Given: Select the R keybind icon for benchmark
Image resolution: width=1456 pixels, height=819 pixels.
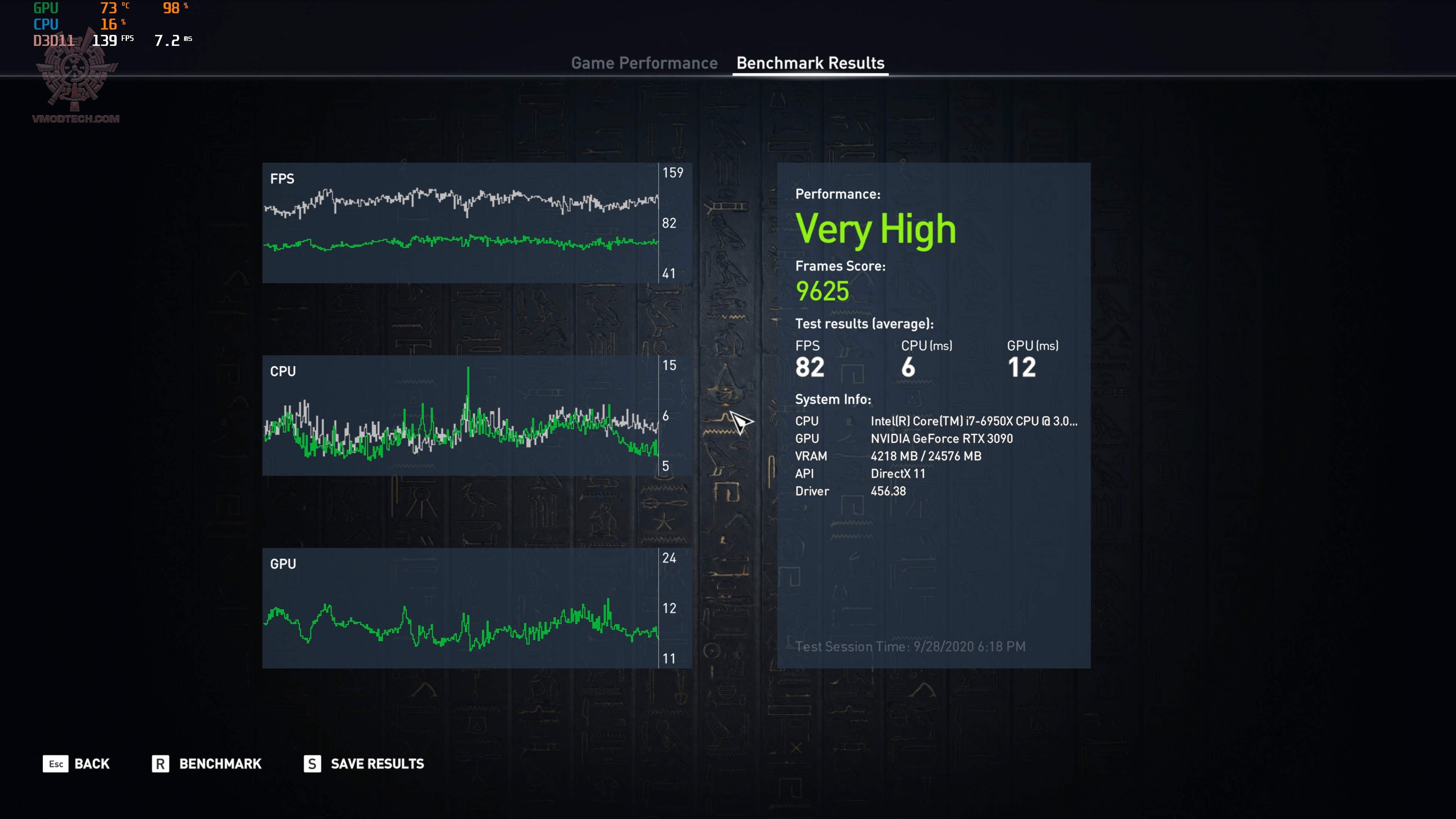Looking at the screenshot, I should pyautogui.click(x=160, y=763).
